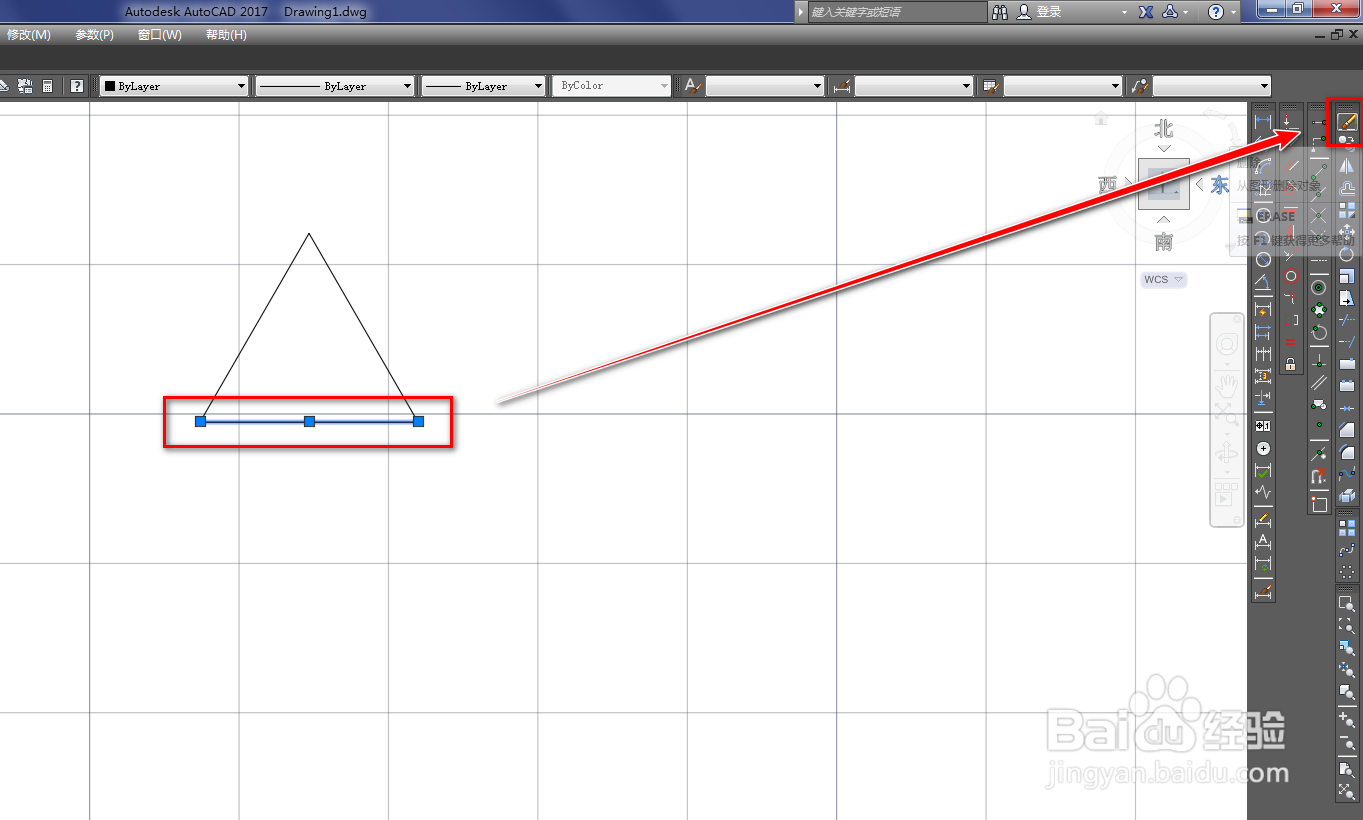Open the ByColor plot style dropdown

(612, 86)
